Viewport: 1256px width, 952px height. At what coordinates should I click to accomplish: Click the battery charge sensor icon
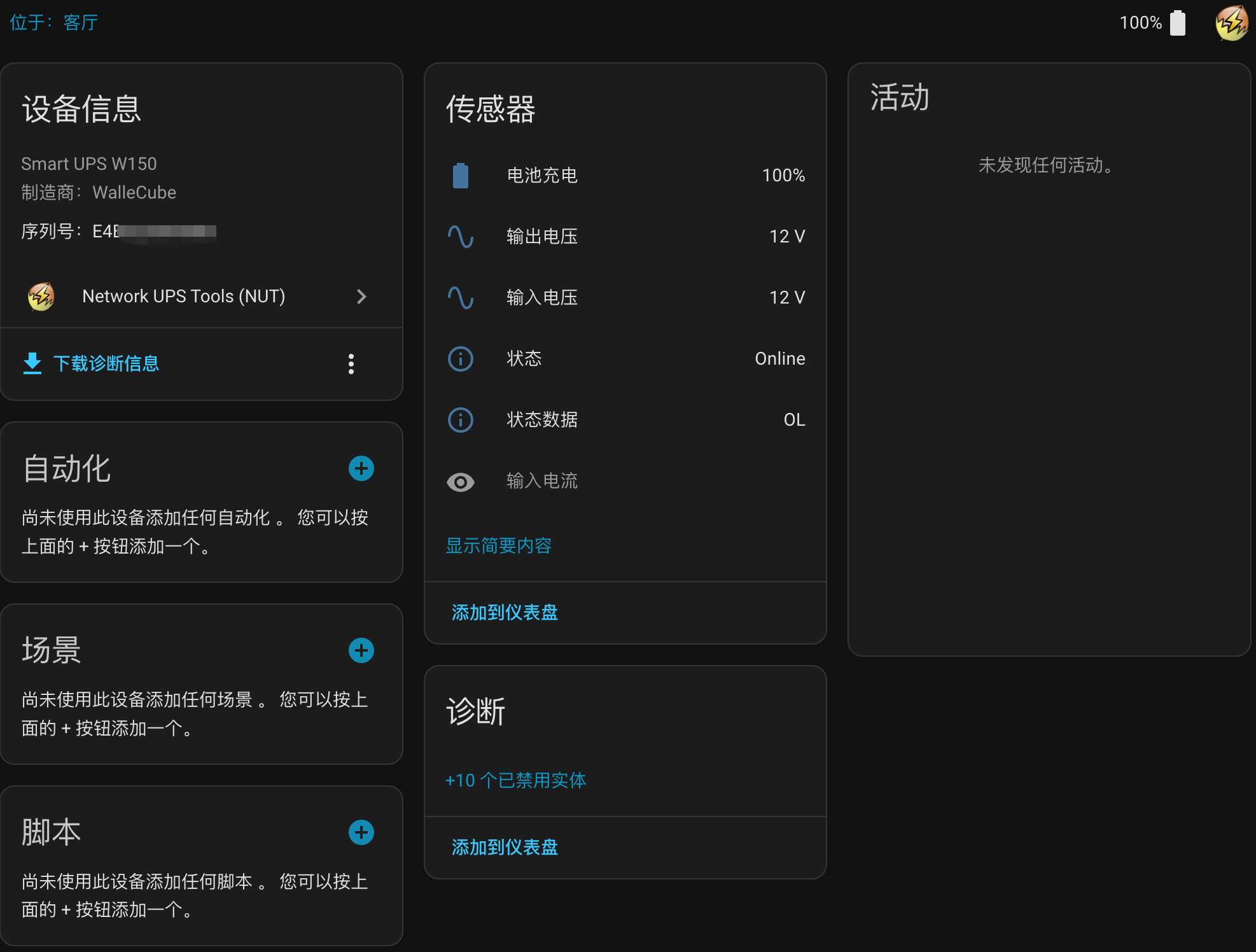(460, 176)
